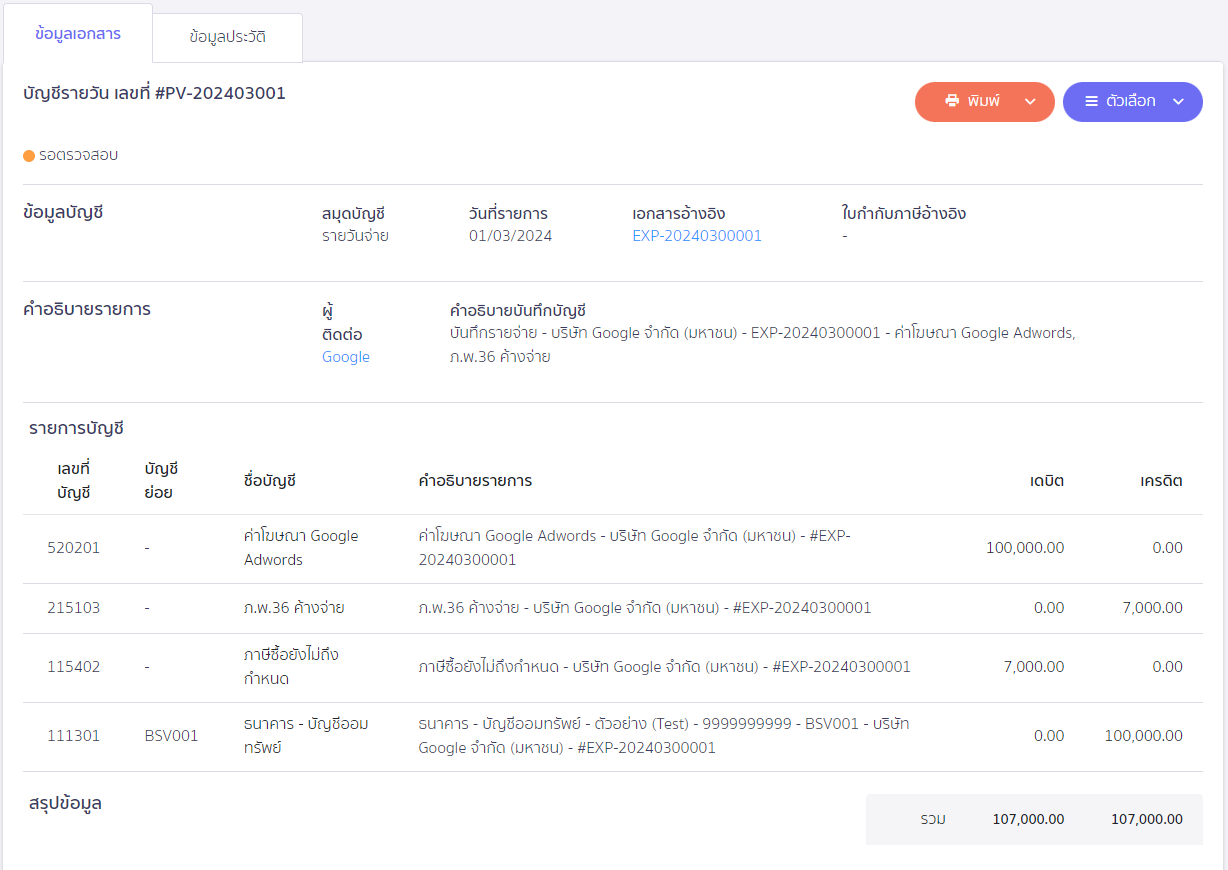Click account number 520201

74,548
